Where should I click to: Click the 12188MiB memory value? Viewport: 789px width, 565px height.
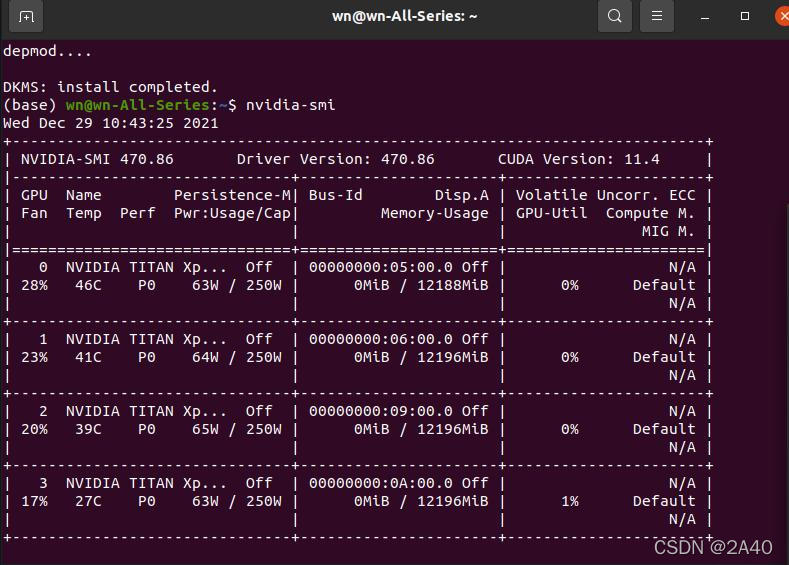tap(452, 285)
